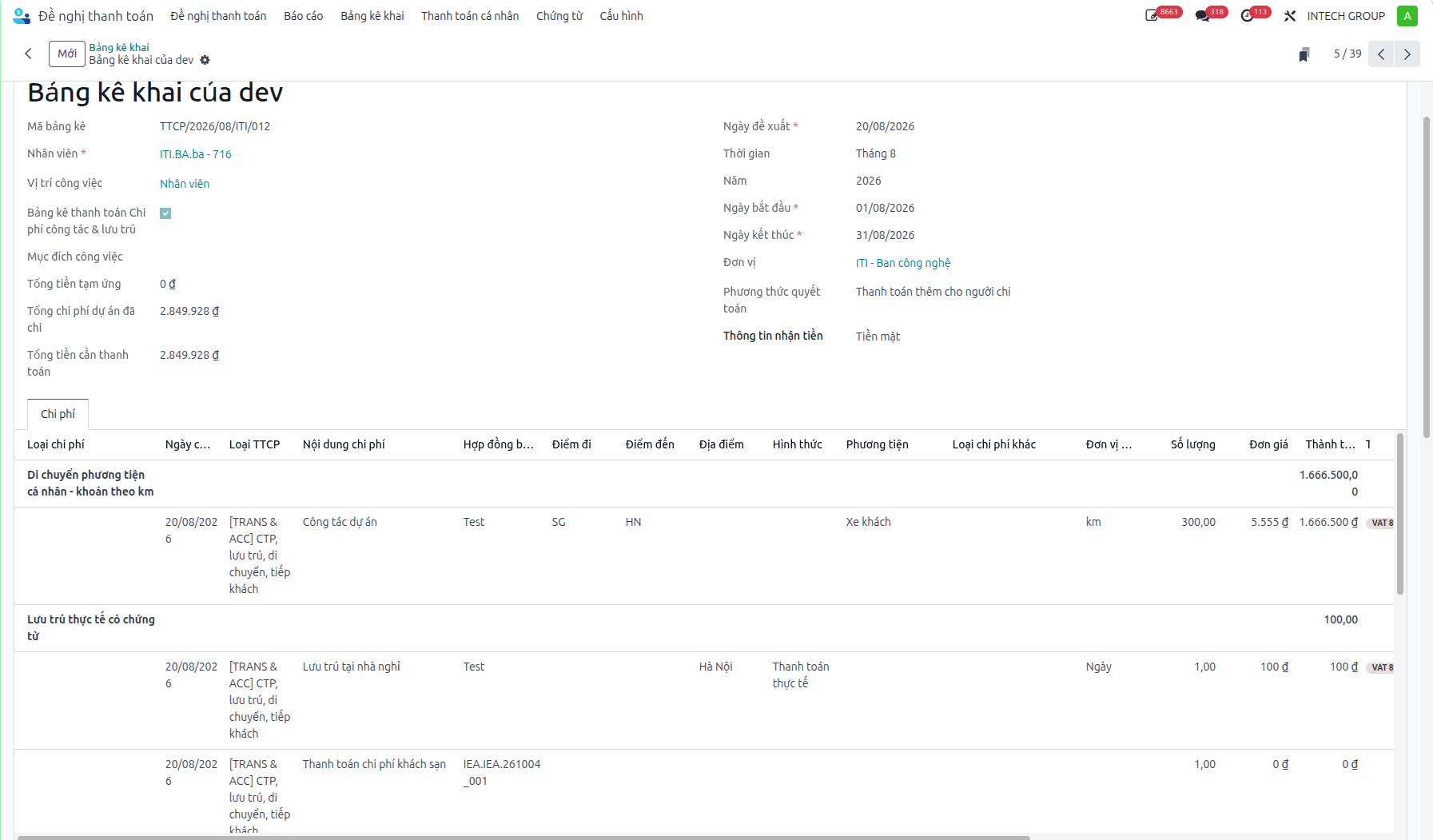
Task: Open the Bảng kê khai menu
Action: [x=372, y=16]
